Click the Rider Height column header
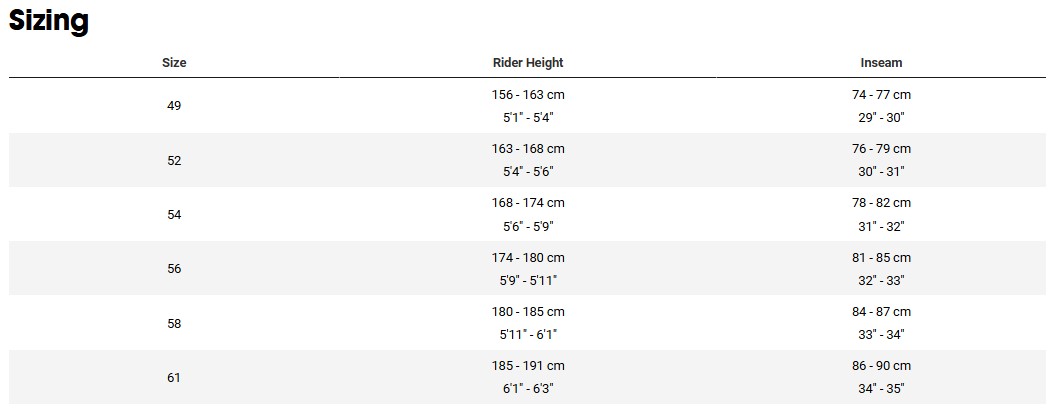This screenshot has height=417, width=1053. point(528,62)
